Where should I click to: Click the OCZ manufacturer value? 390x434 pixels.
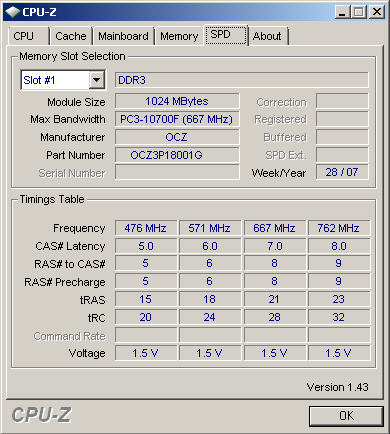point(177,137)
